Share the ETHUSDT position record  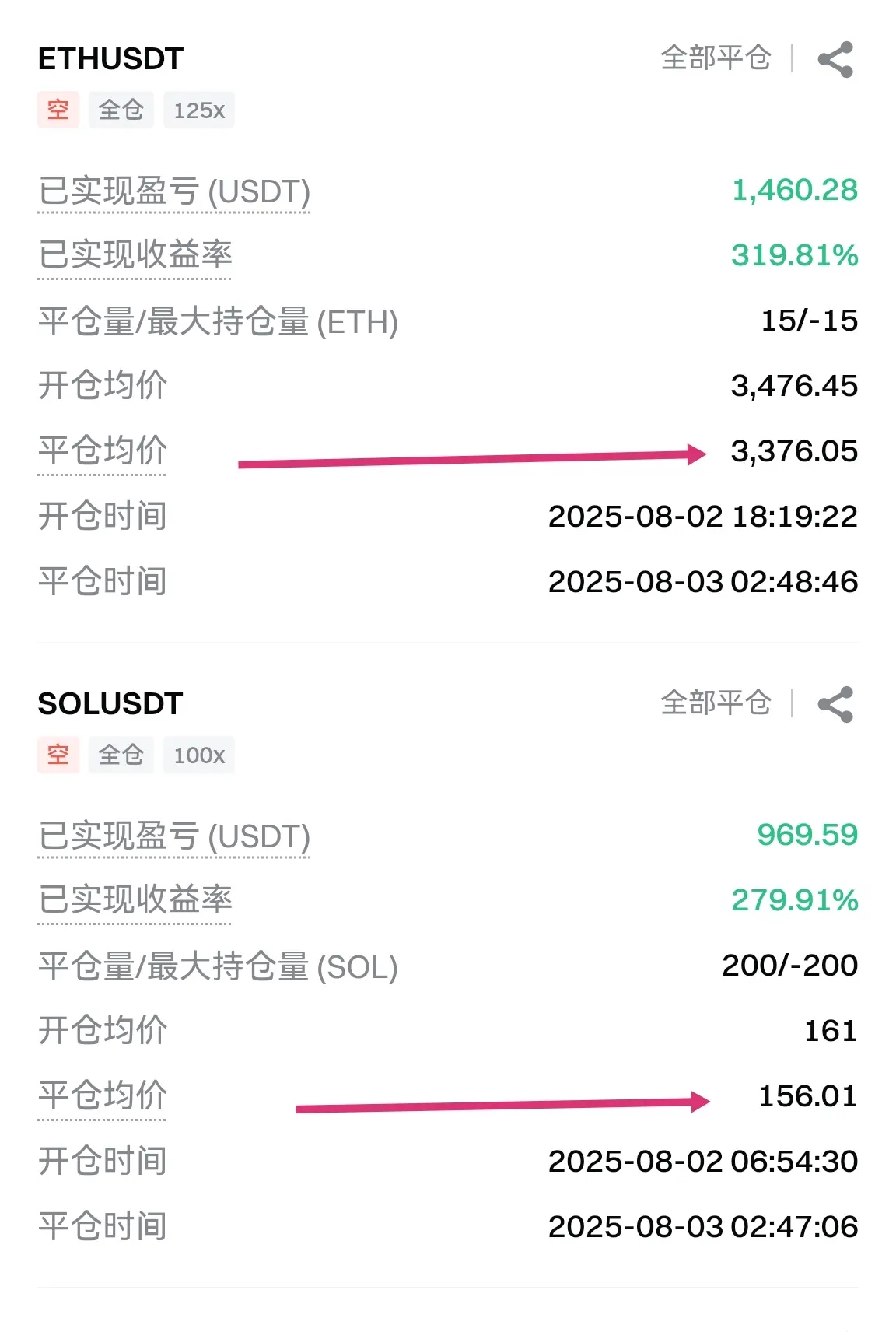[835, 60]
